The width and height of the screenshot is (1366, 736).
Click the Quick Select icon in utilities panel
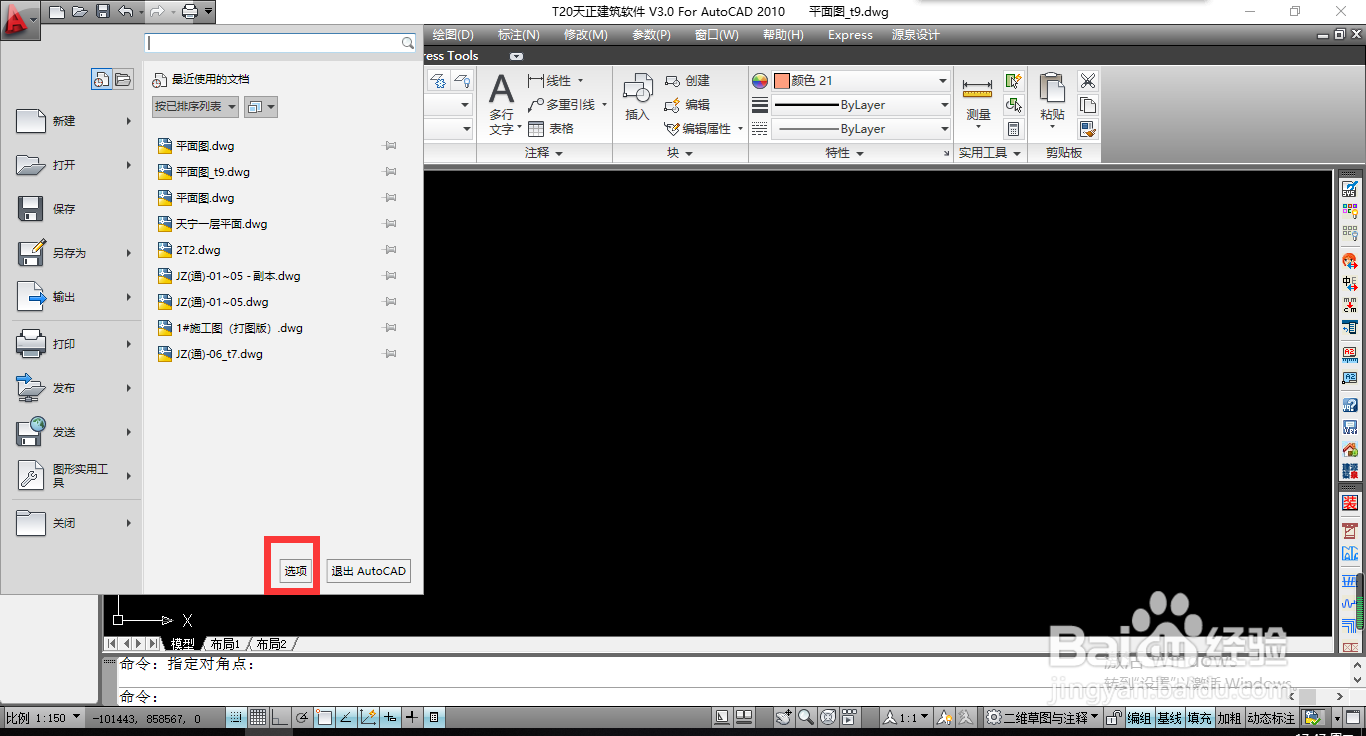[x=1013, y=81]
